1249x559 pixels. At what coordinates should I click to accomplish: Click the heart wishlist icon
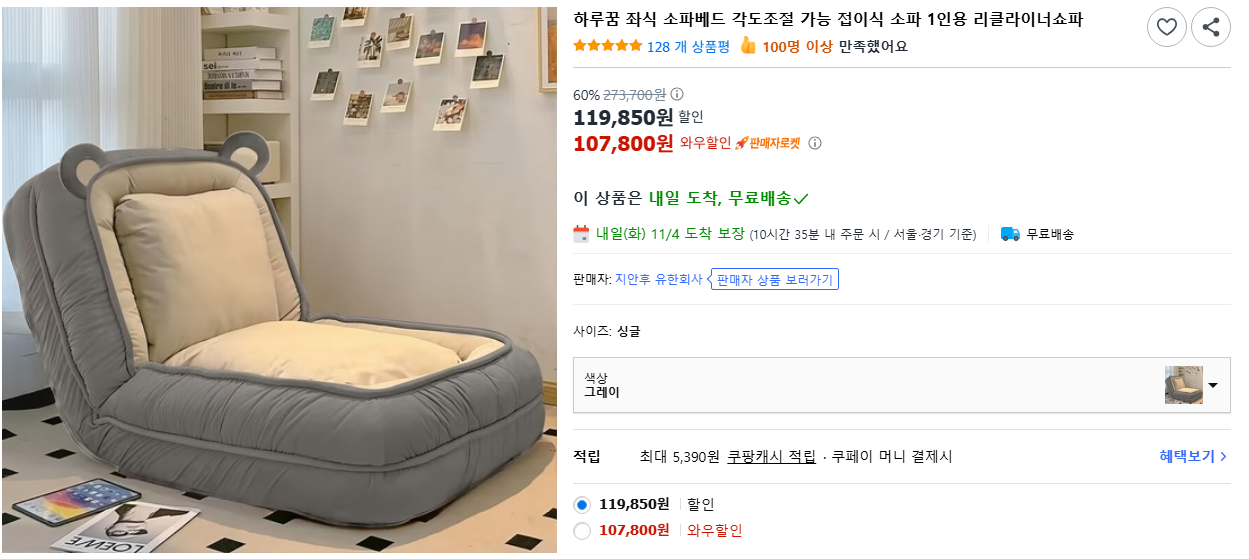click(x=1166, y=27)
